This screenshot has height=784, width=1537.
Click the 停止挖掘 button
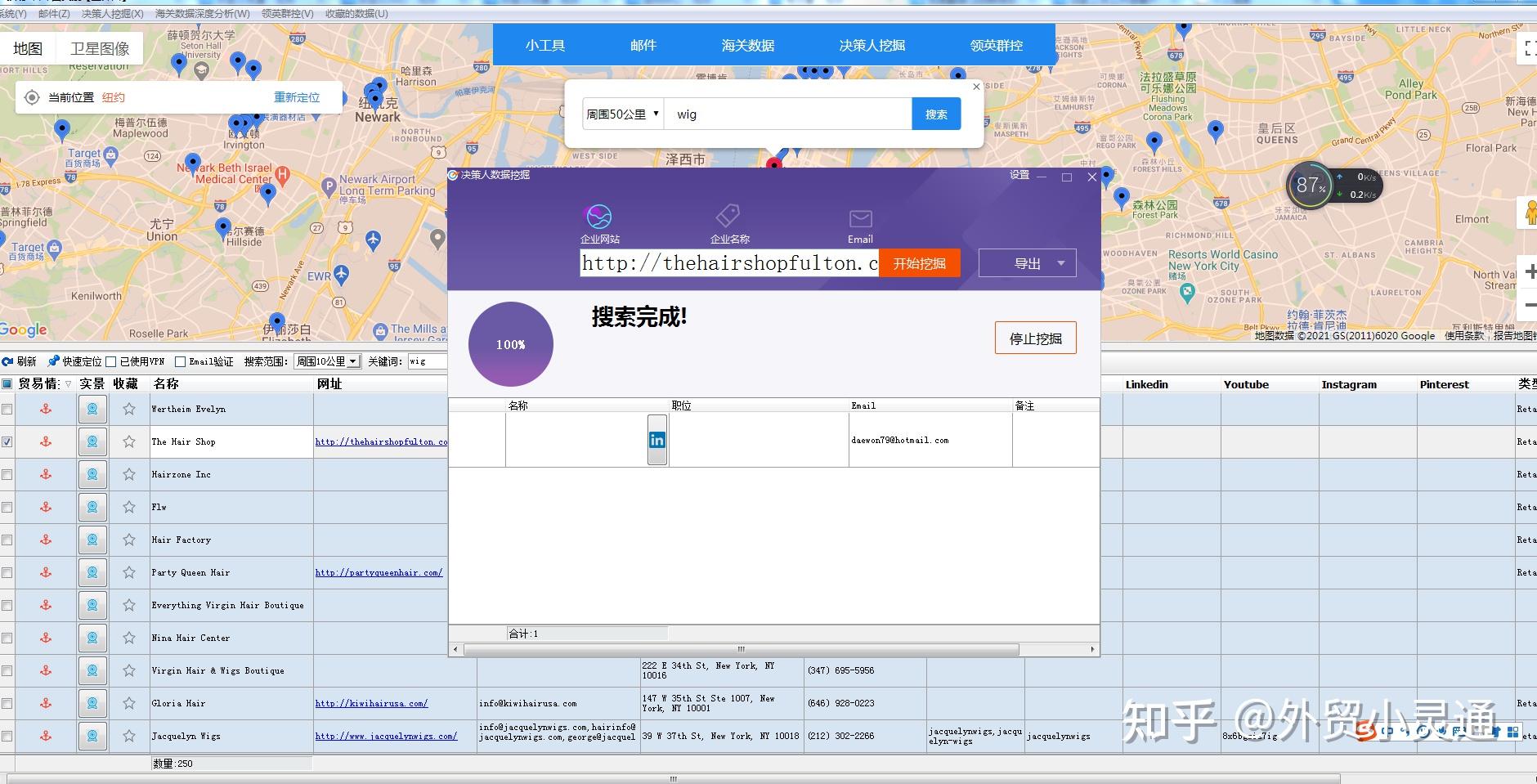[x=1036, y=338]
